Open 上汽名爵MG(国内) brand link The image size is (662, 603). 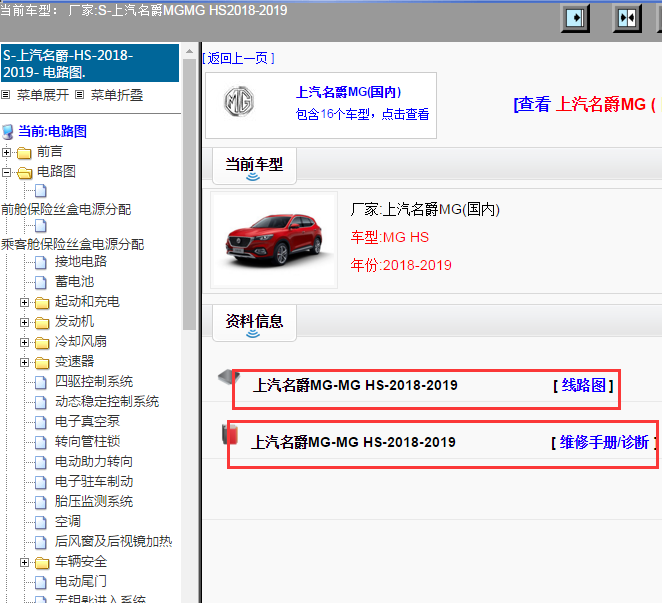(348, 92)
